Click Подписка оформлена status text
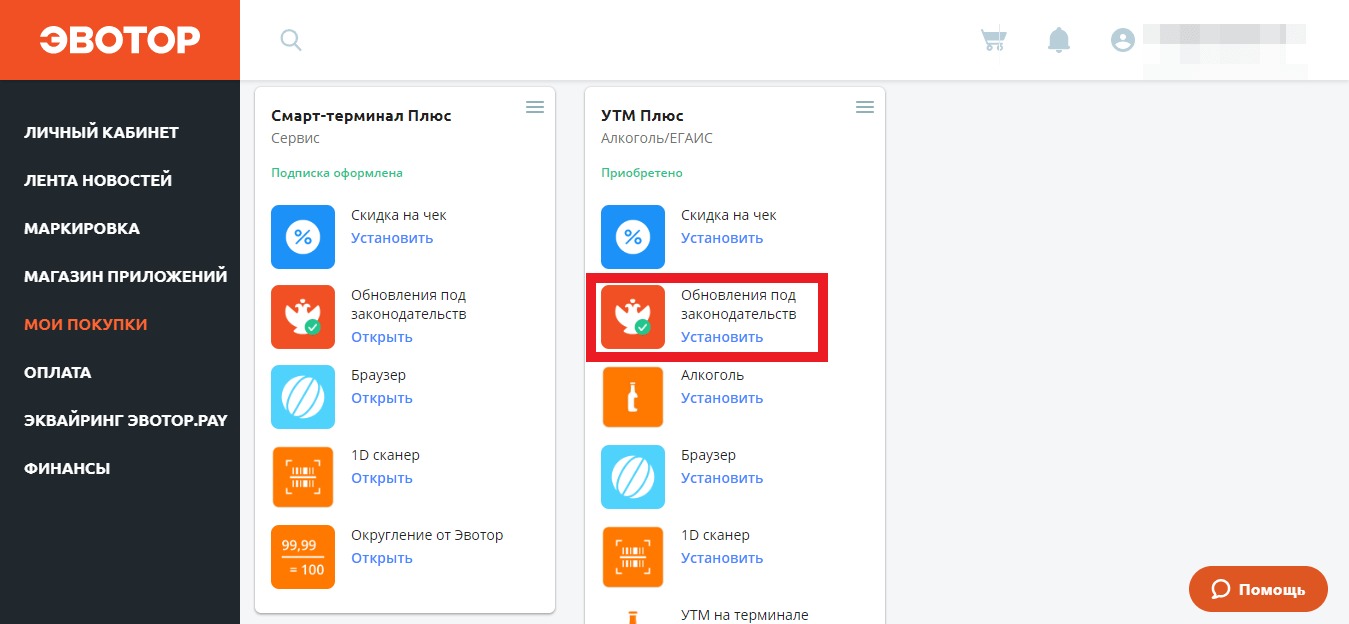 point(337,173)
